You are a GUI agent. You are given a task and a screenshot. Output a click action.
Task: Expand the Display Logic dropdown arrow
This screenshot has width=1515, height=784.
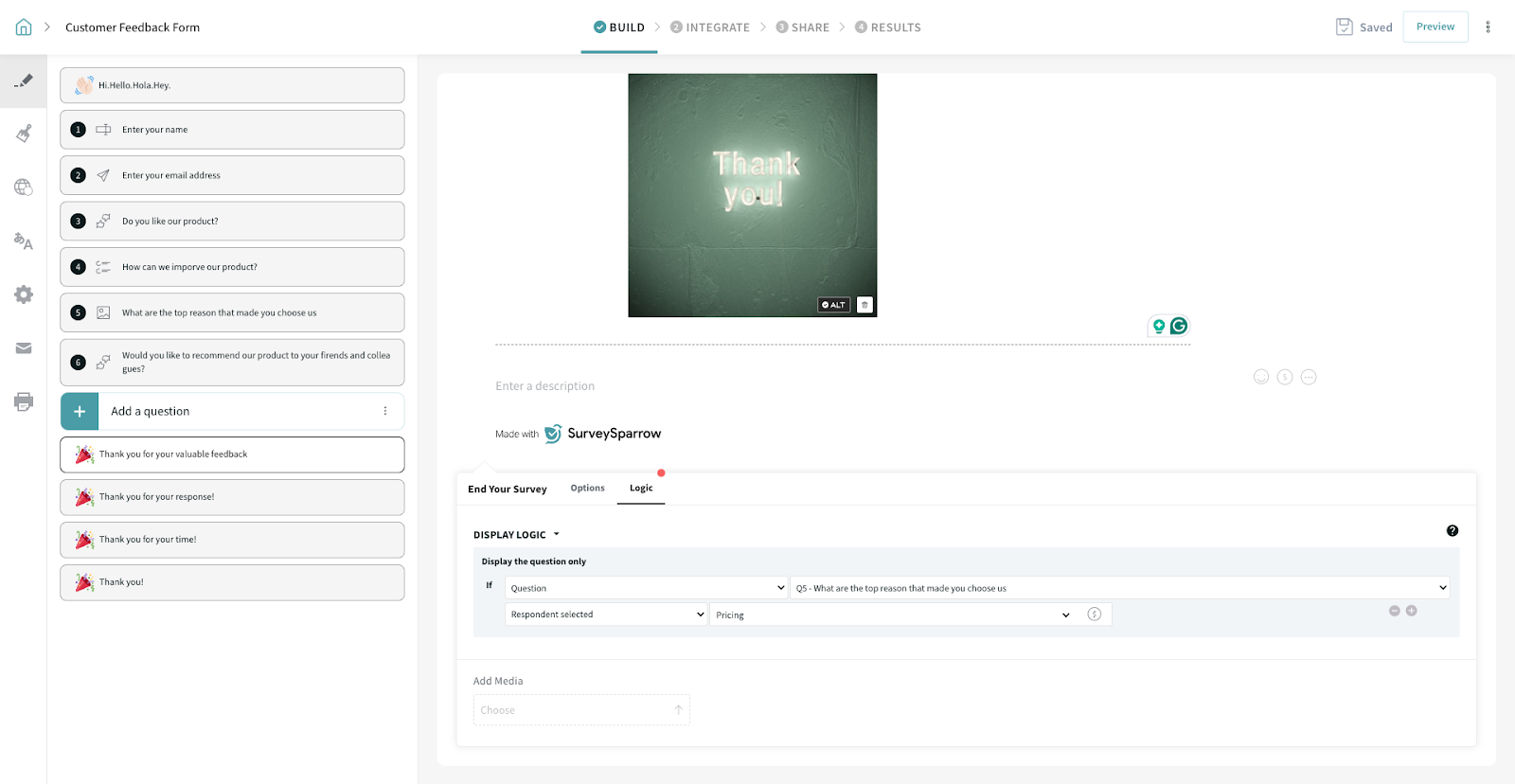click(556, 535)
